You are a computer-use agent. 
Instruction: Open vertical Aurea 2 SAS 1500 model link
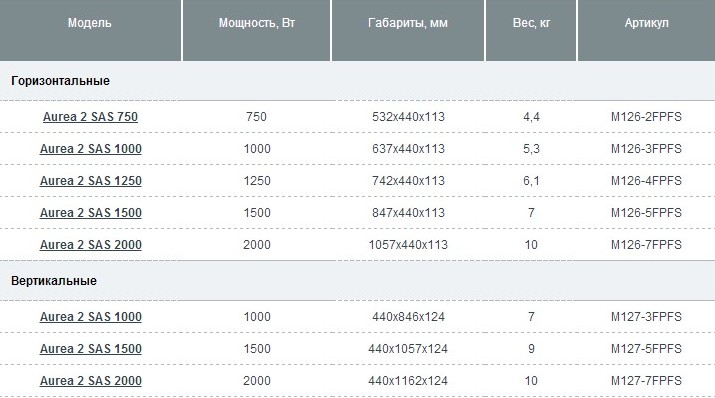91,348
